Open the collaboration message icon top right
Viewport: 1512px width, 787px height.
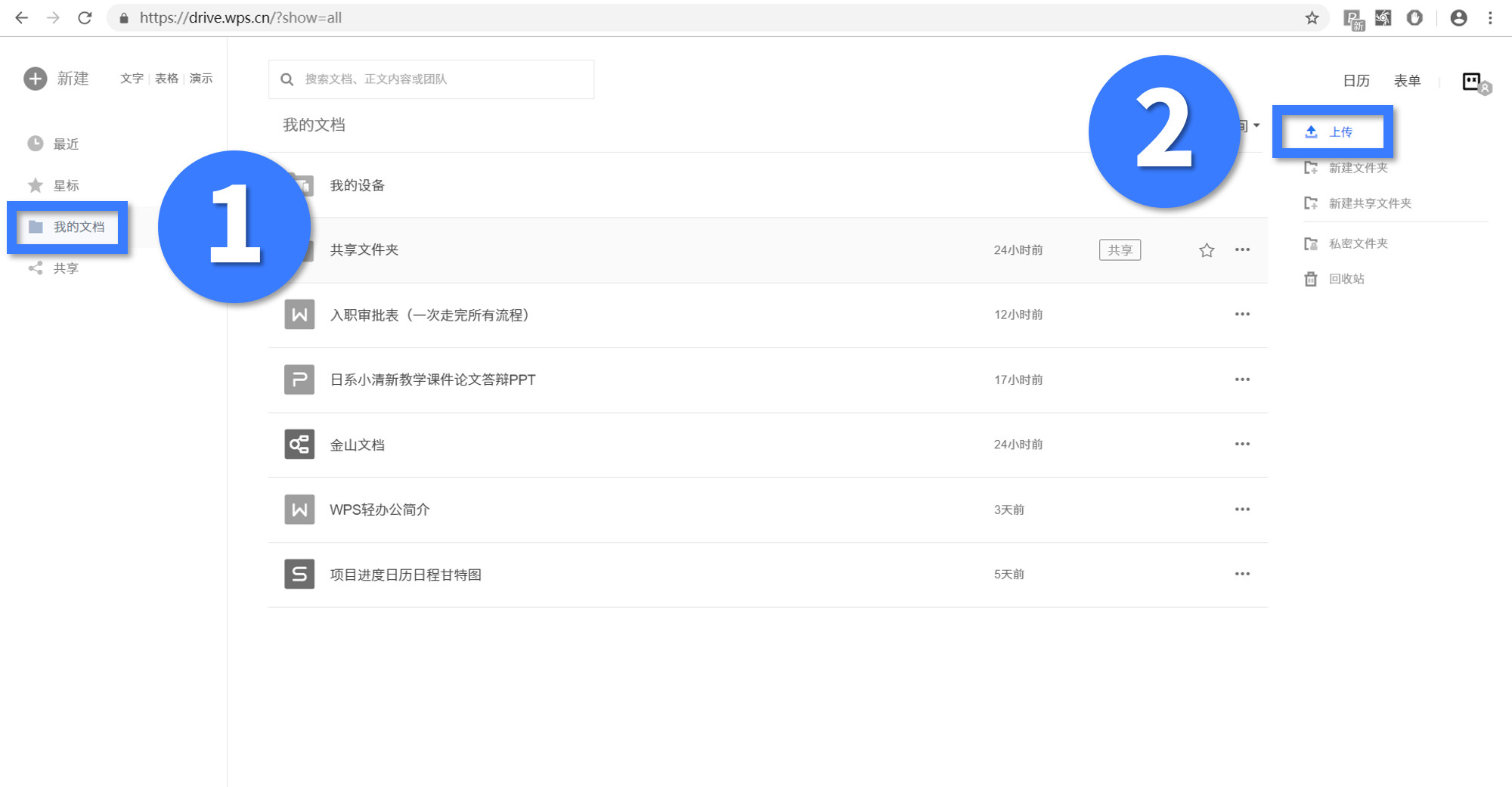[x=1472, y=83]
